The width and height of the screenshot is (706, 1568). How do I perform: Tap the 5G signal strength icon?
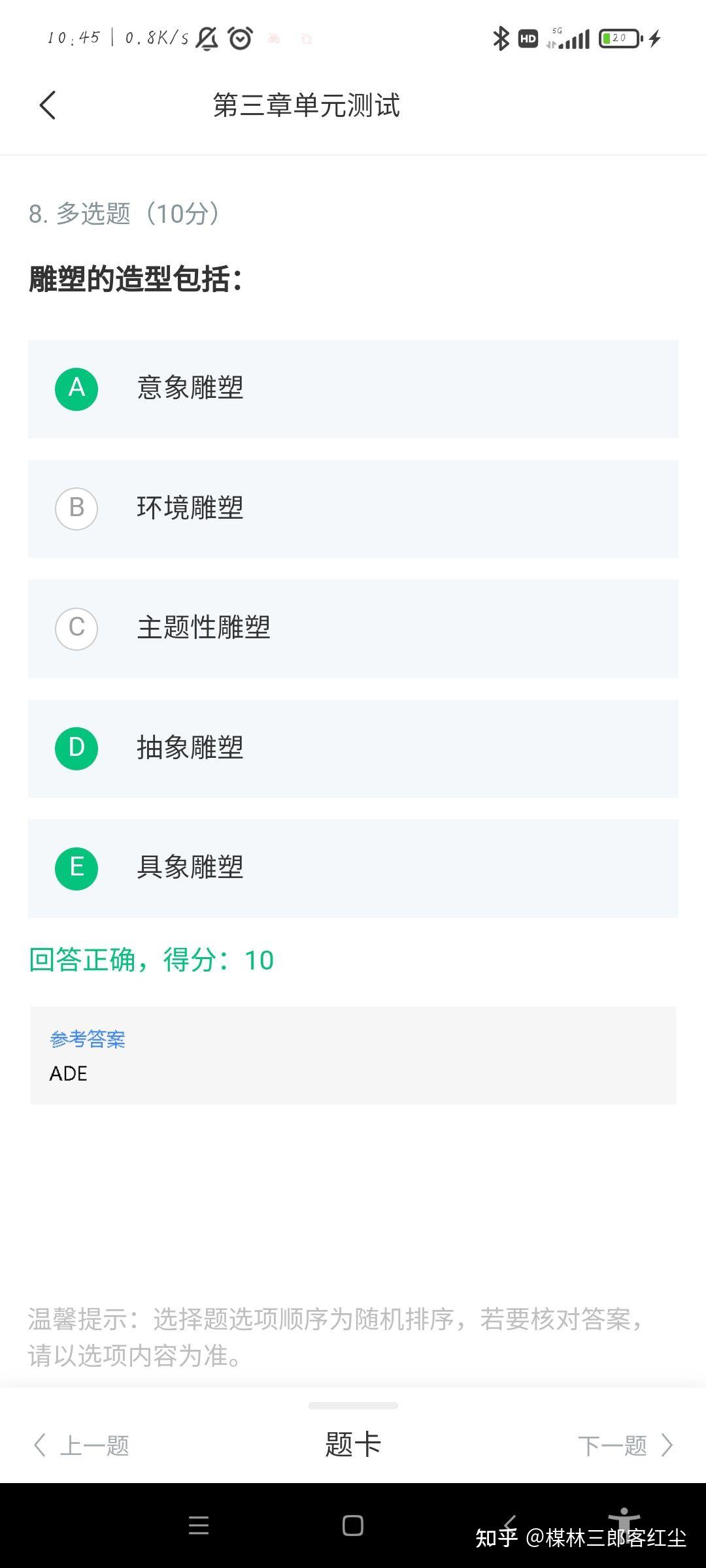point(569,39)
